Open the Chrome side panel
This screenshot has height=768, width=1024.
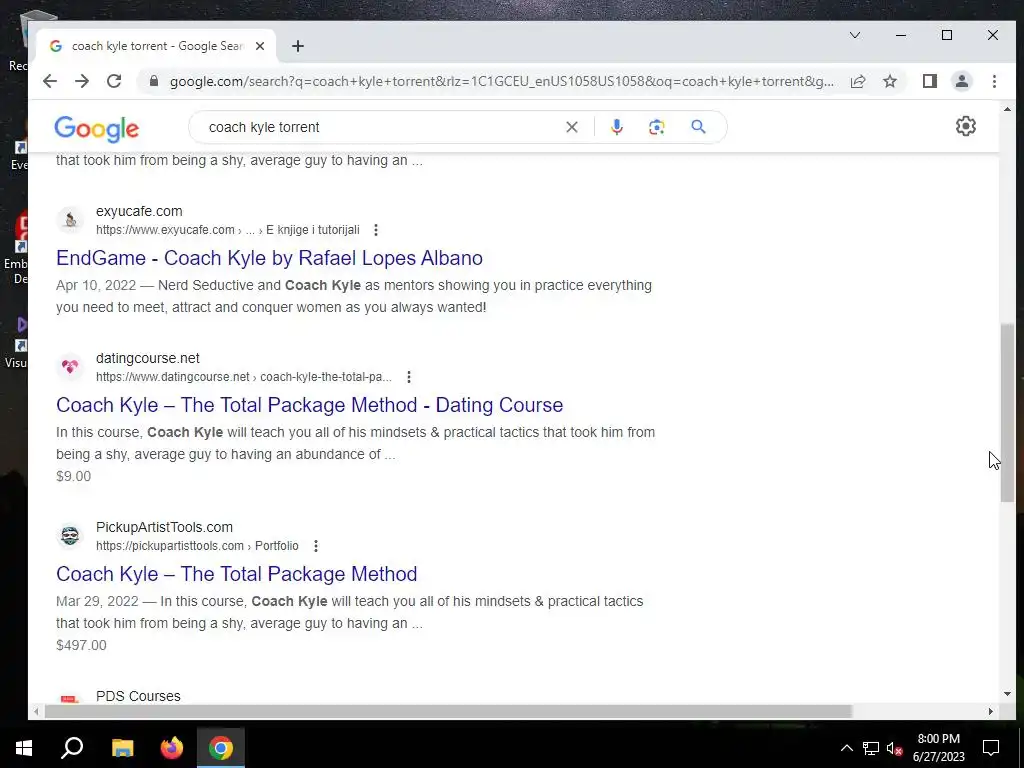click(929, 81)
